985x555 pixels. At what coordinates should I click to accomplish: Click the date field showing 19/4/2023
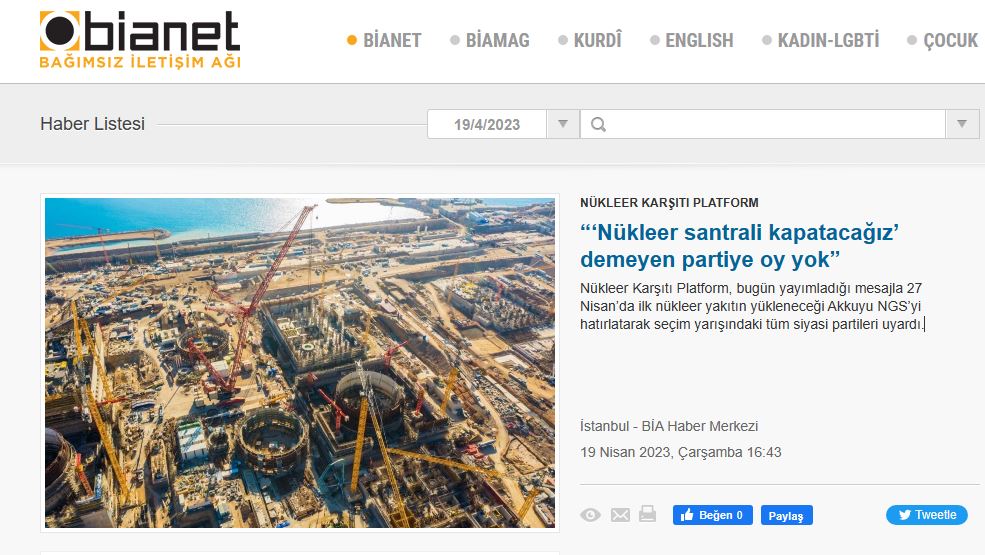(x=487, y=124)
